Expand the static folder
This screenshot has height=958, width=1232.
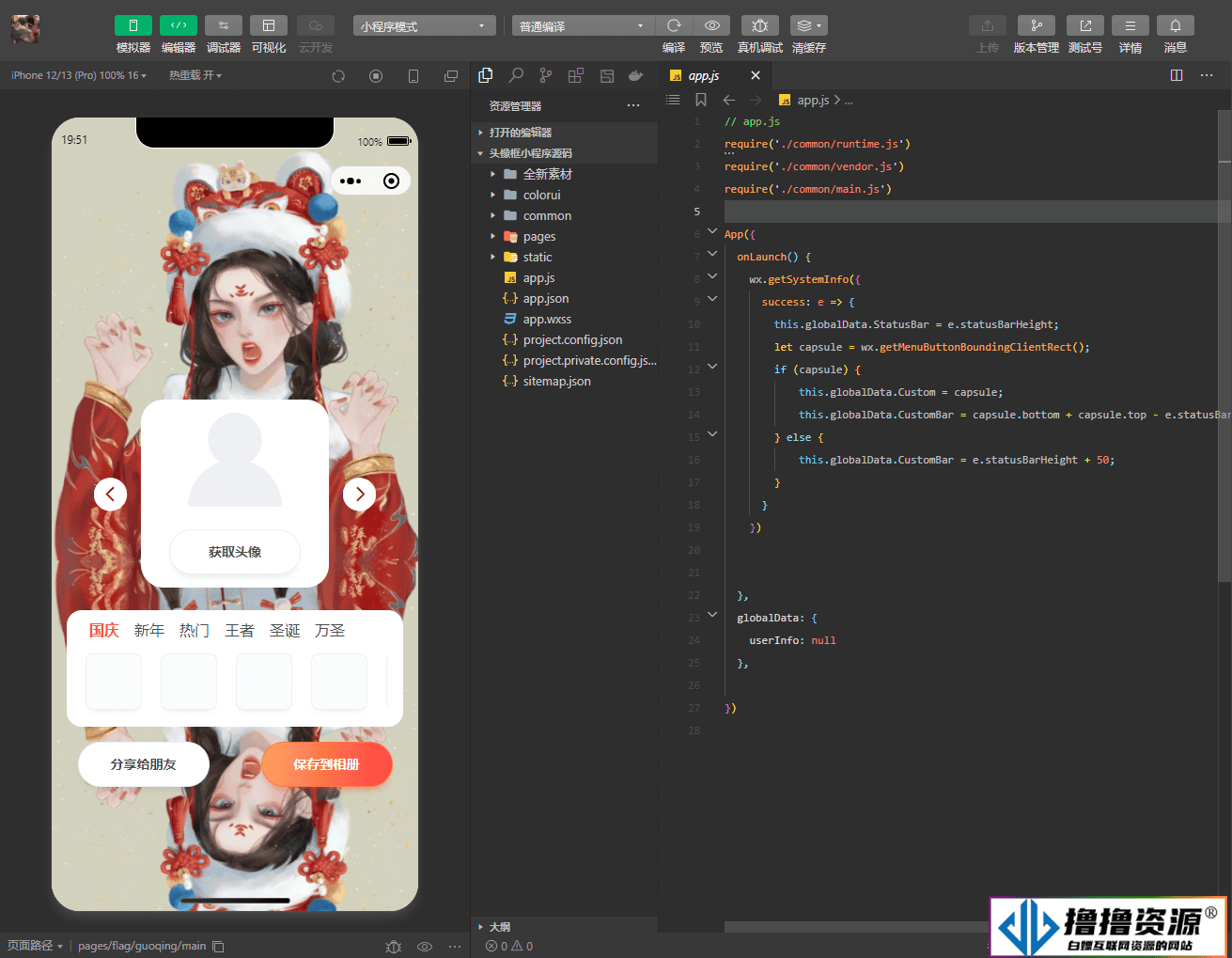[564, 257]
